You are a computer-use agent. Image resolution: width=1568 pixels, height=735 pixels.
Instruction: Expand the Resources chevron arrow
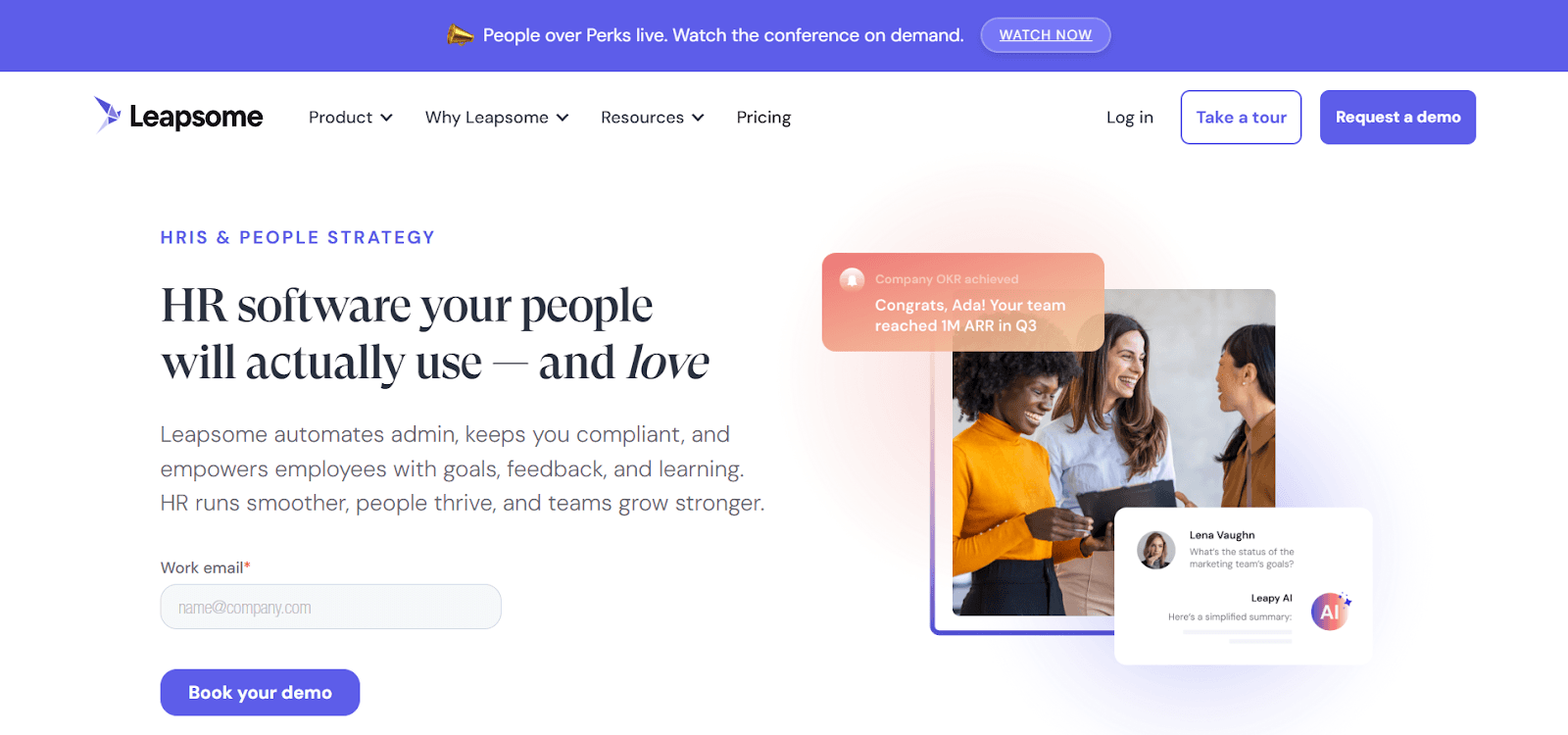click(x=698, y=118)
